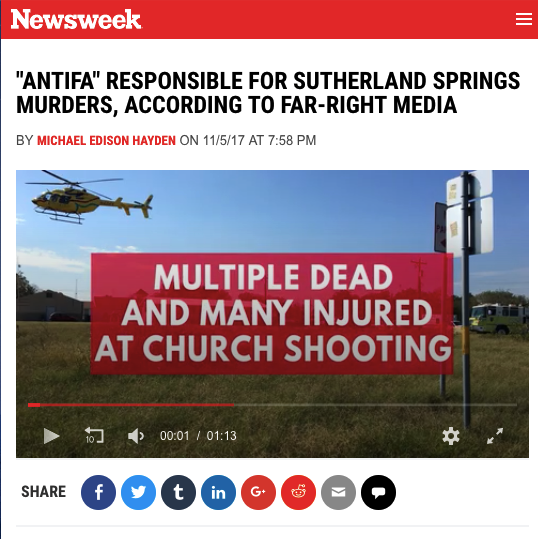This screenshot has width=538, height=539.
Task: Open video settings gear
Action: [x=450, y=436]
